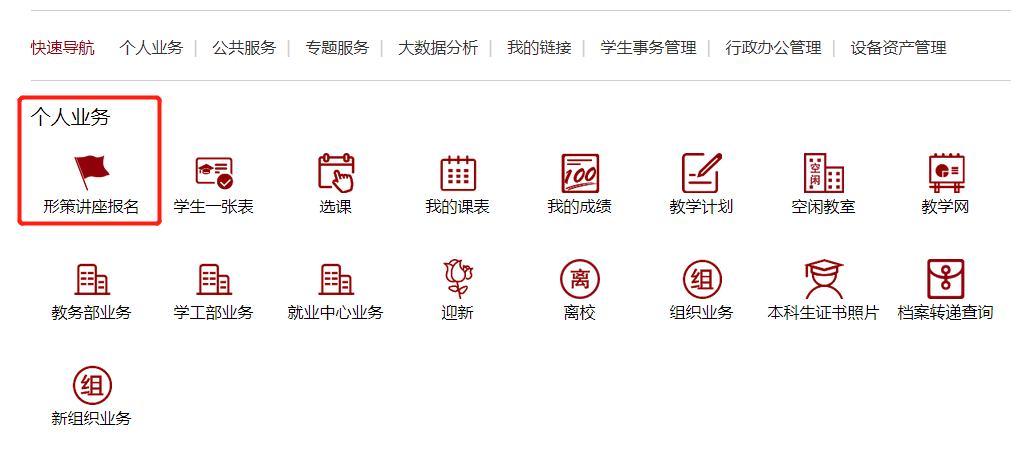
Task: Select 大数据分析 in the navigation bar
Action: (x=438, y=48)
